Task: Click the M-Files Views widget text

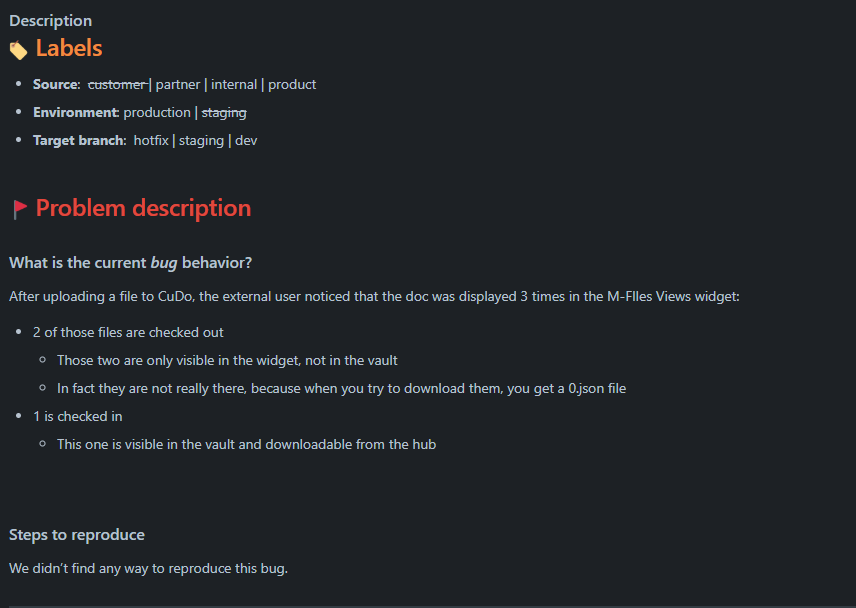Action: coord(673,296)
